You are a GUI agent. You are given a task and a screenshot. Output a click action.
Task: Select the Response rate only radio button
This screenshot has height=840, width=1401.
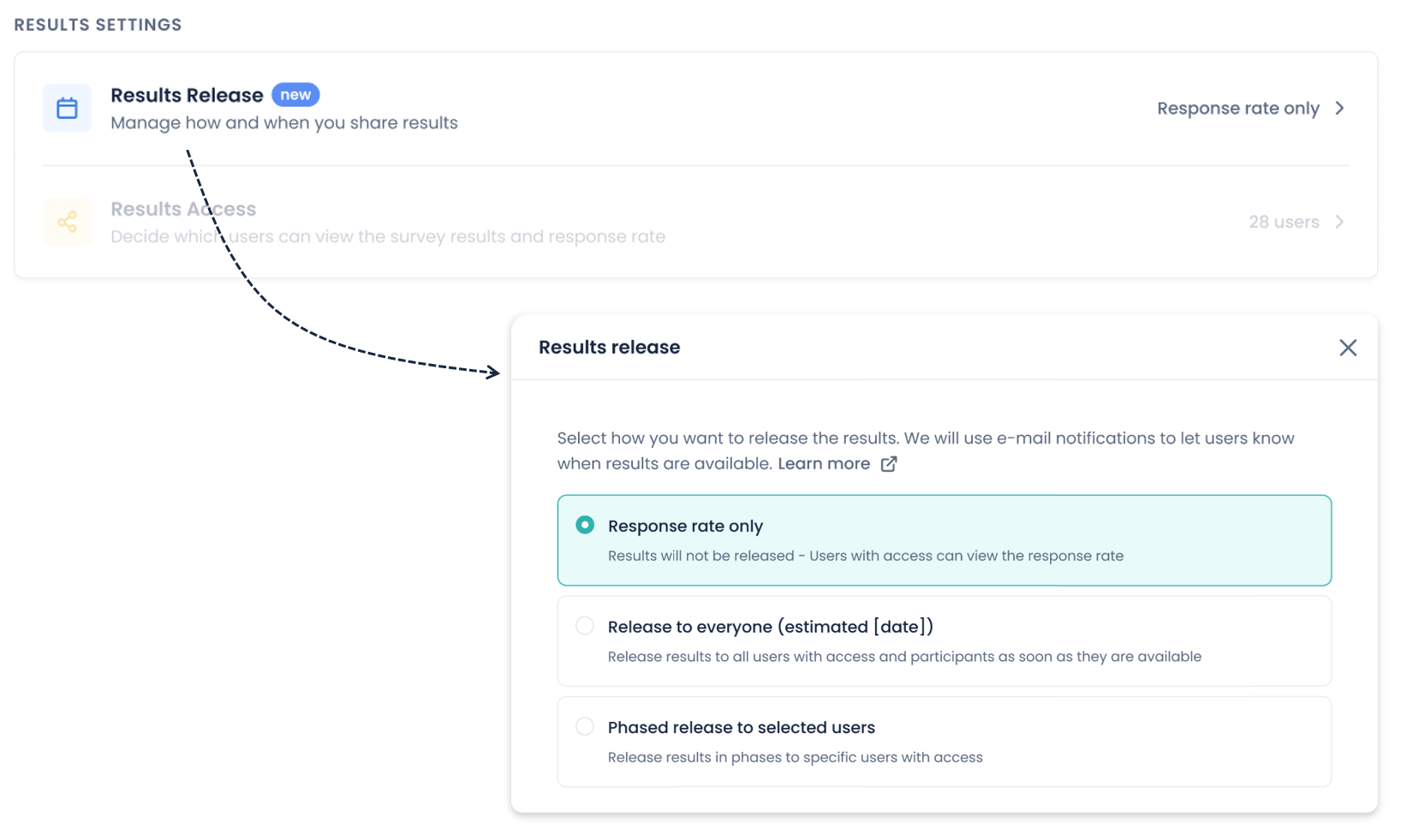(585, 525)
